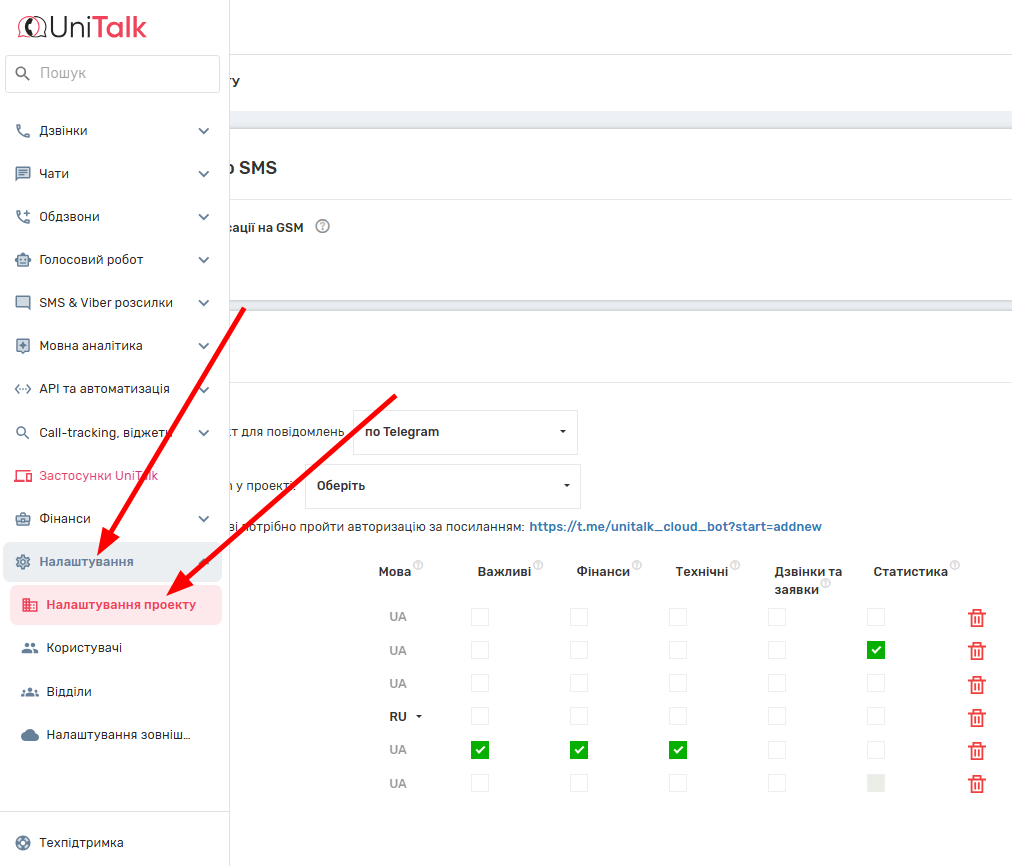This screenshot has height=866, width=1012.
Task: Click the robot icon for Голосовий робот
Action: [x=23, y=260]
